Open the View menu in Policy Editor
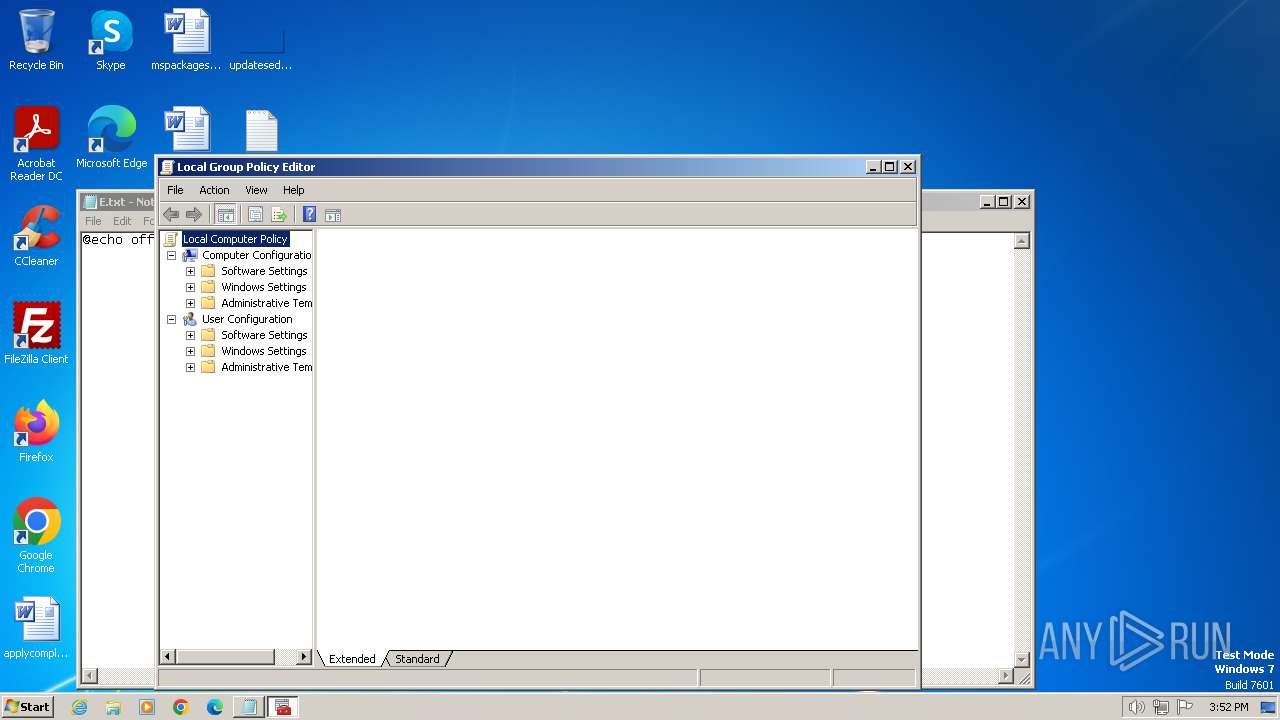The height and width of the screenshot is (720, 1280). [x=256, y=190]
